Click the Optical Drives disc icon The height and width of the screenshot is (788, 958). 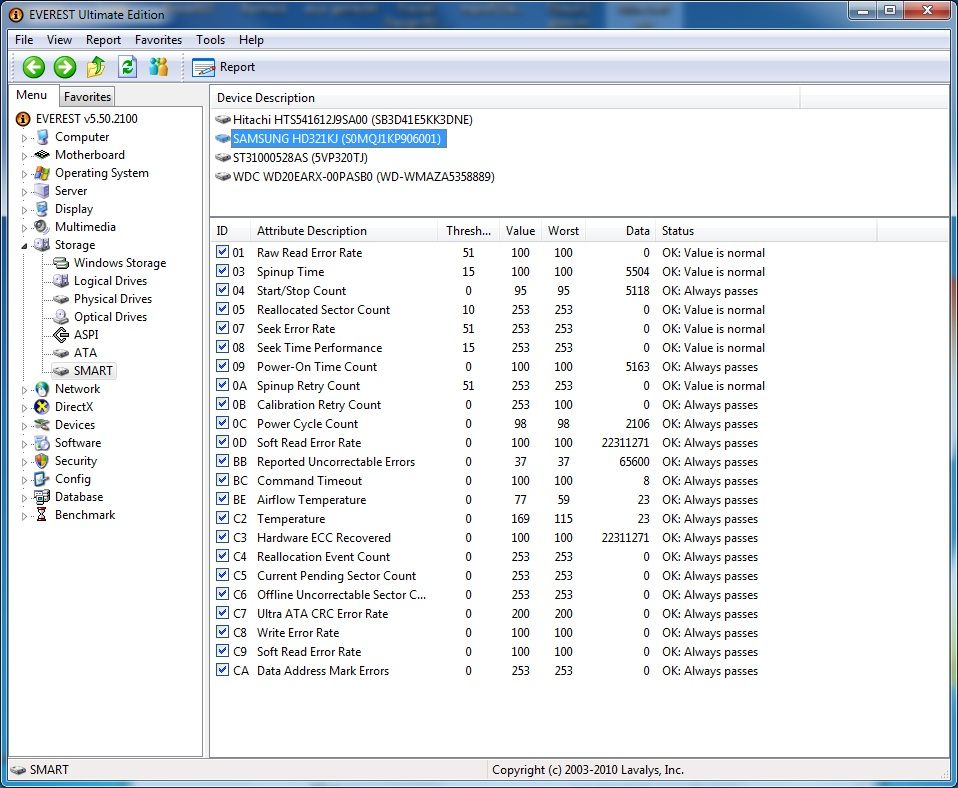(x=60, y=316)
